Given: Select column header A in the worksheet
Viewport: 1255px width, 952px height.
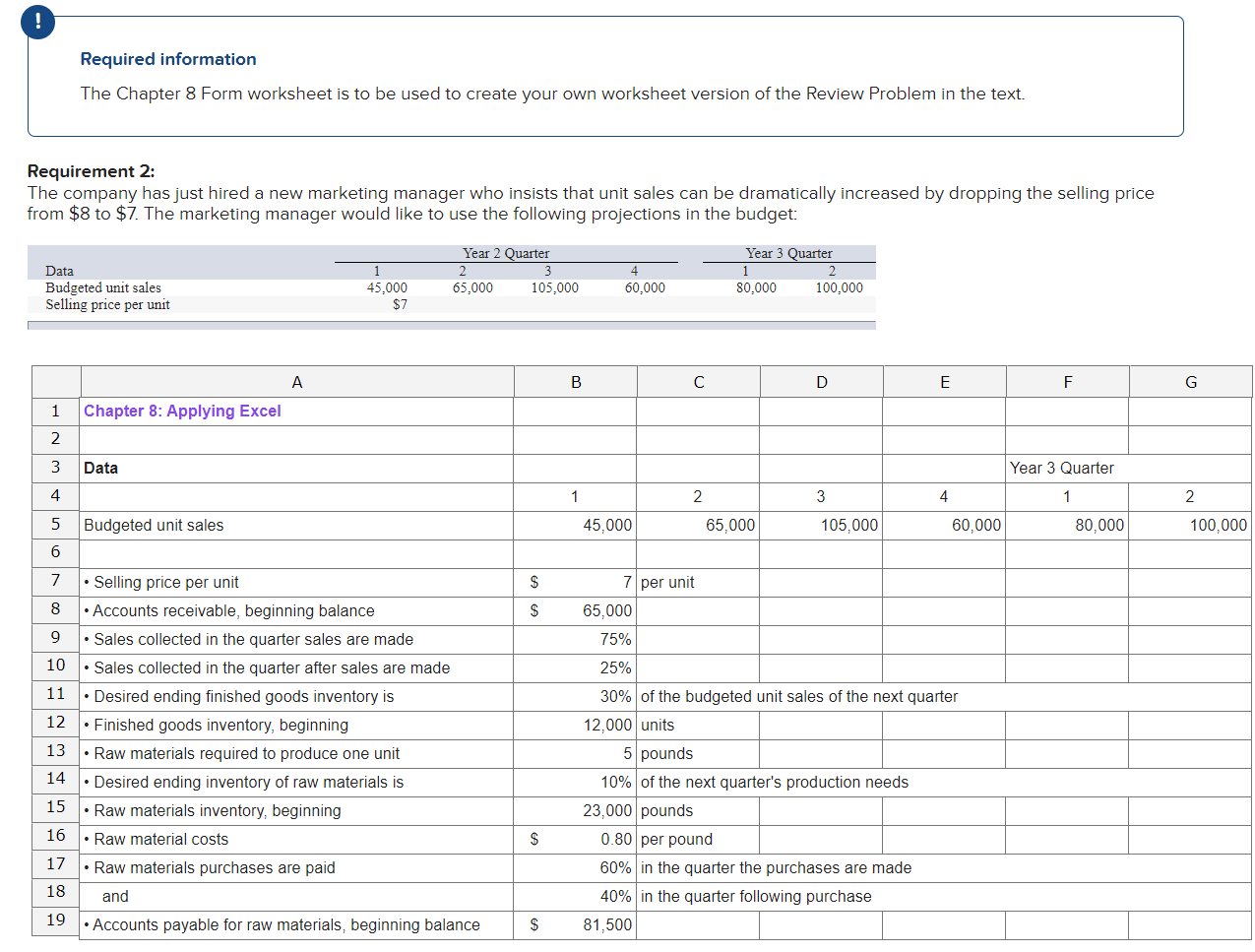Looking at the screenshot, I should (296, 382).
